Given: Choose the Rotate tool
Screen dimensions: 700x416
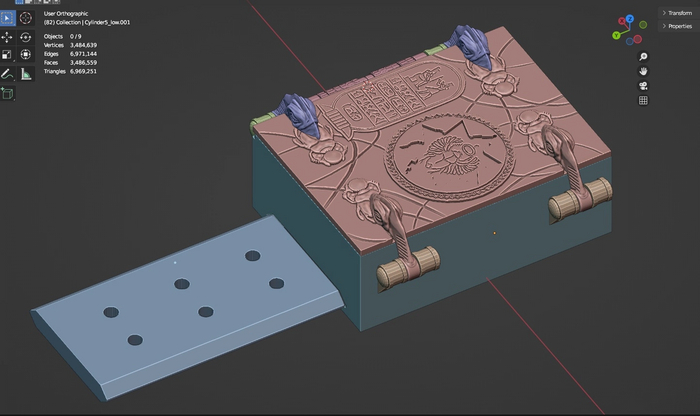Looking at the screenshot, I should coord(25,37).
